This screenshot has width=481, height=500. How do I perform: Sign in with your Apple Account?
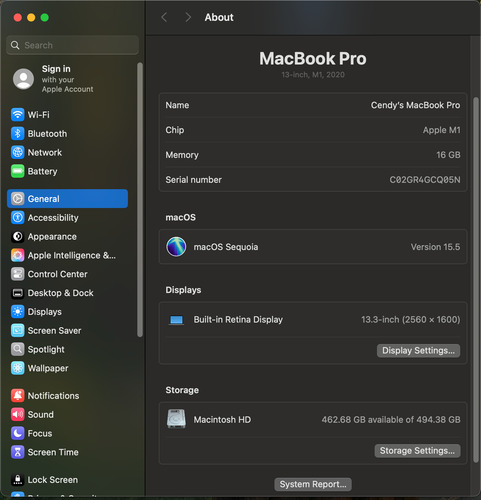point(67,79)
